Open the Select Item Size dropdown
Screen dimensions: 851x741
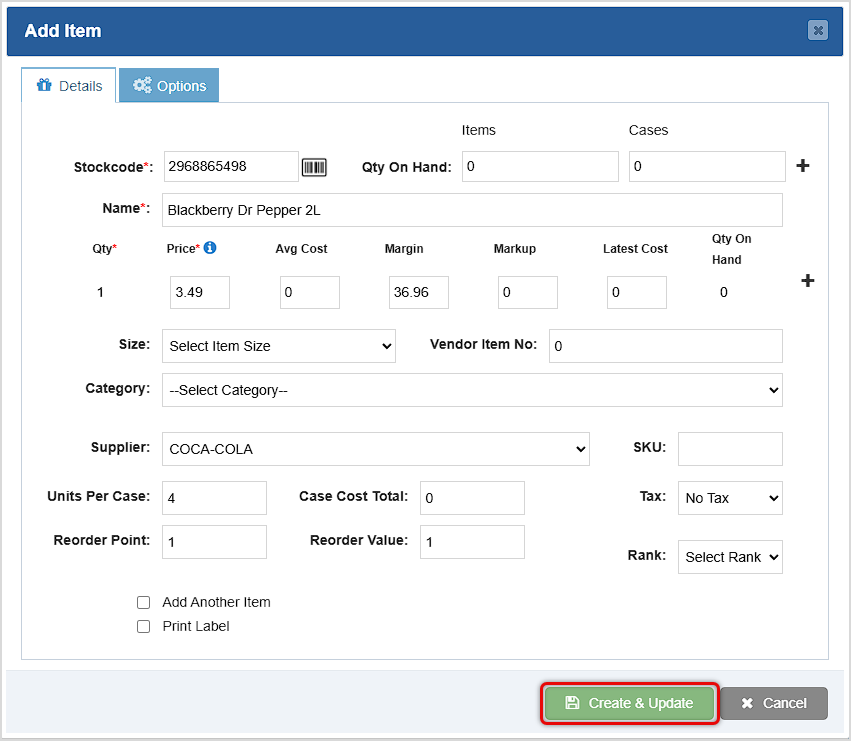[278, 346]
